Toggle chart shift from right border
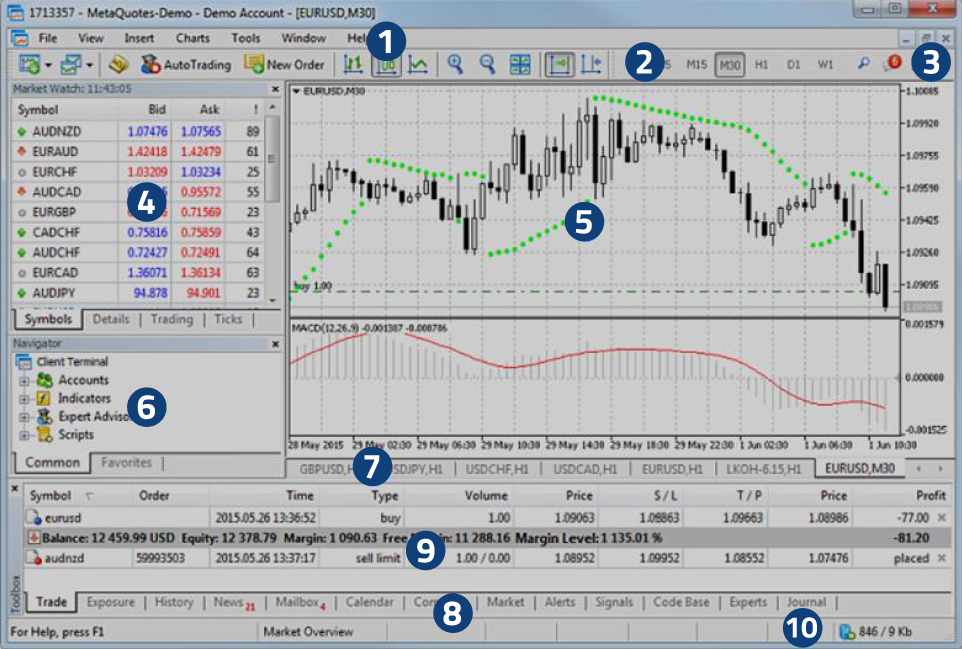The width and height of the screenshot is (962, 649). click(x=591, y=64)
